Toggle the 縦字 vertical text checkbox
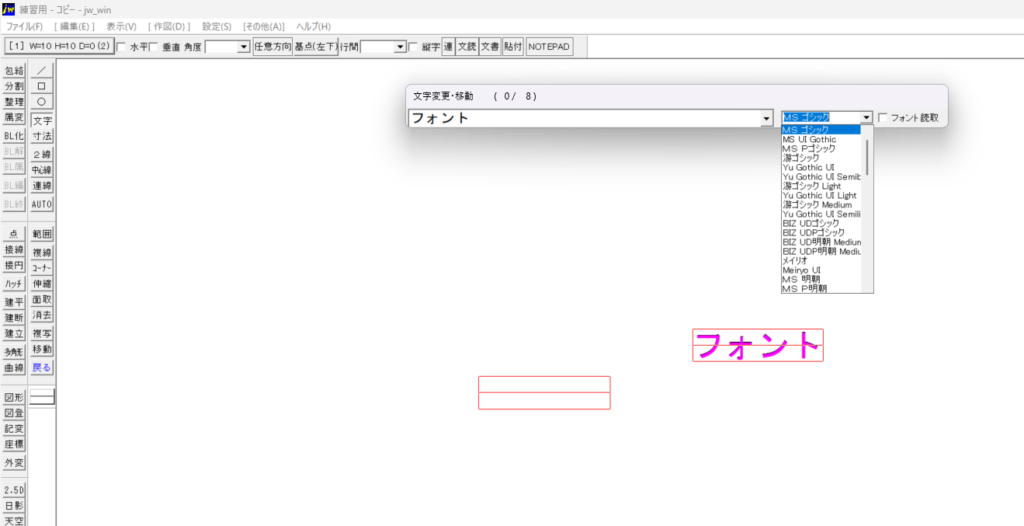 (414, 47)
